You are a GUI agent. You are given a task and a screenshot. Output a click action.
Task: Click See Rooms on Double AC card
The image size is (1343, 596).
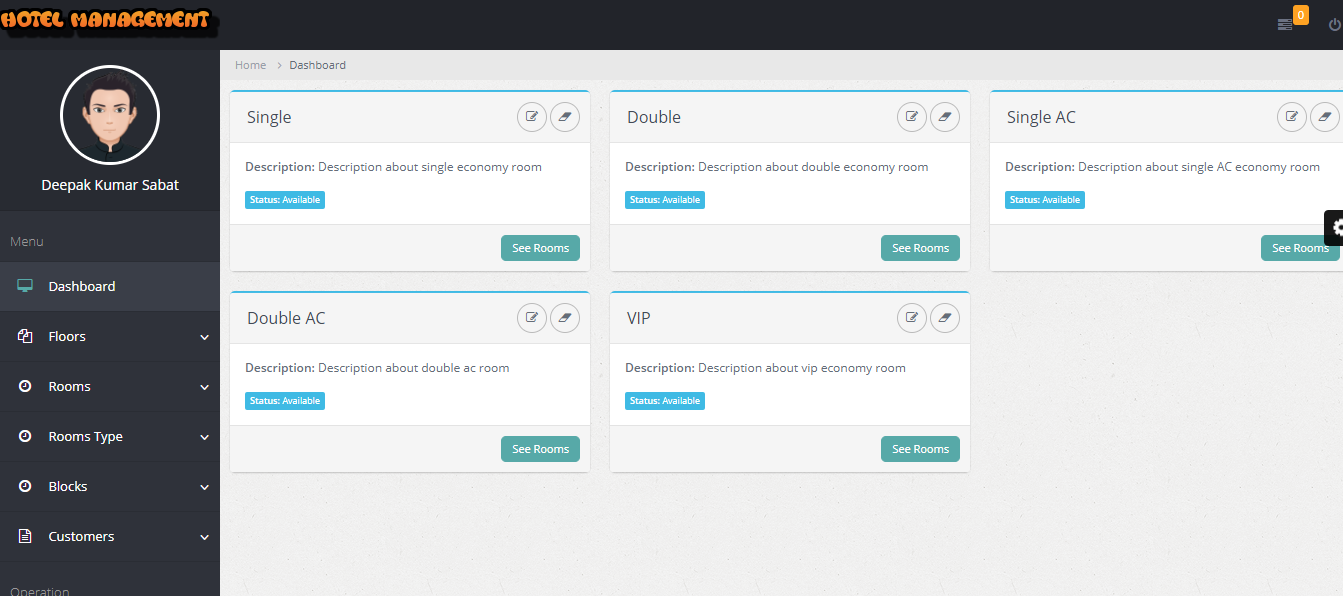[x=540, y=449]
